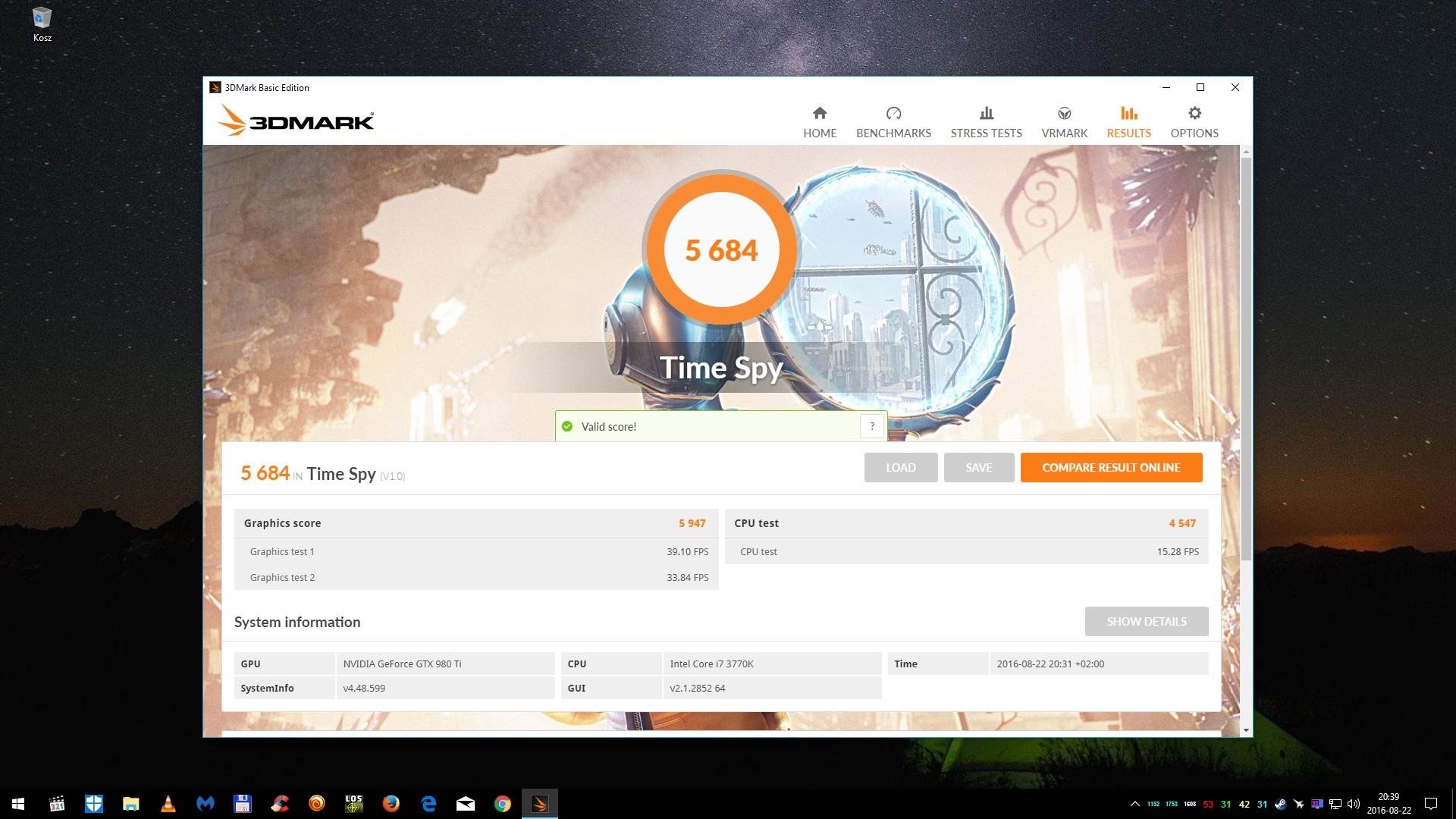This screenshot has height=819, width=1456.
Task: Open the Options tab
Action: [x=1194, y=123]
